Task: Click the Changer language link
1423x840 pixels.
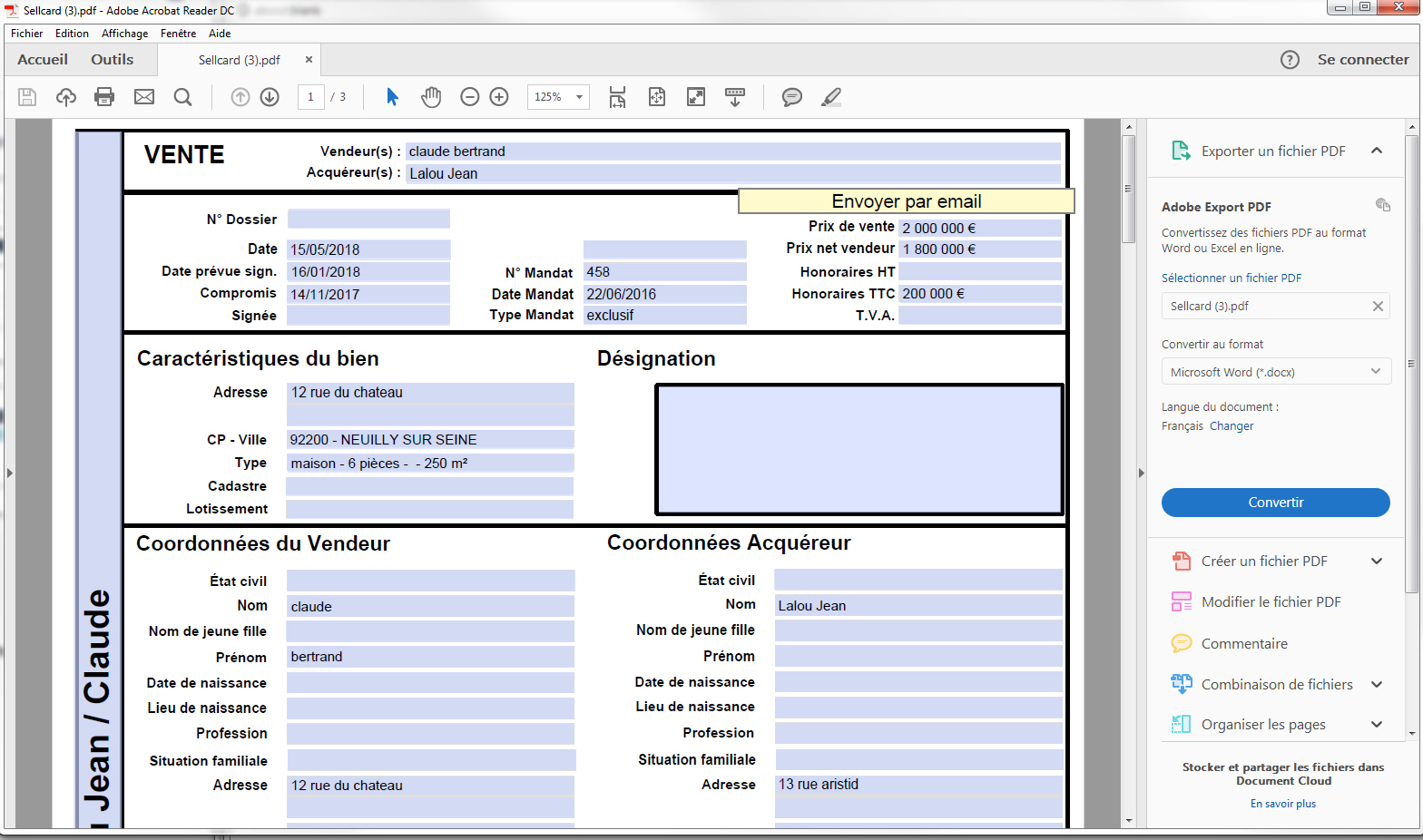Action: 1232,426
